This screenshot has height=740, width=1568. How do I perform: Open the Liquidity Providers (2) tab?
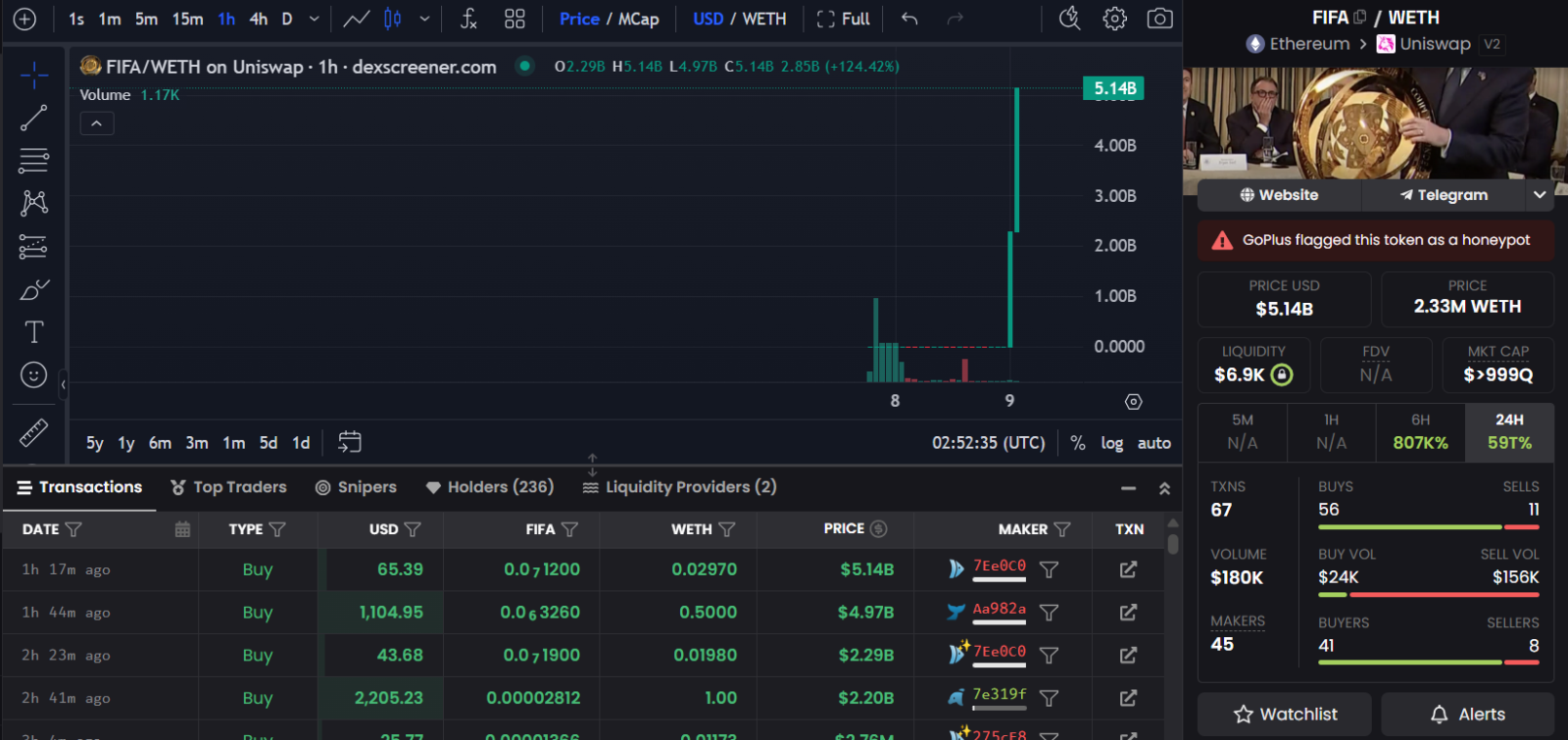[x=679, y=487]
